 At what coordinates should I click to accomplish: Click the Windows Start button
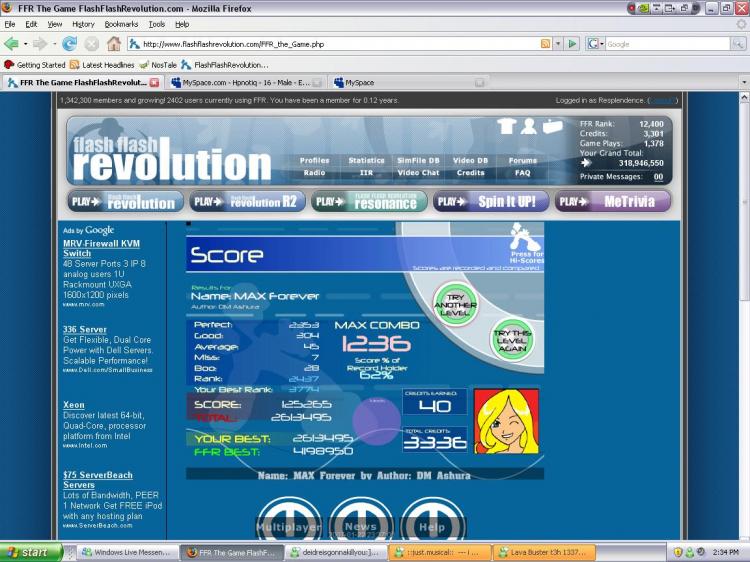(30, 552)
